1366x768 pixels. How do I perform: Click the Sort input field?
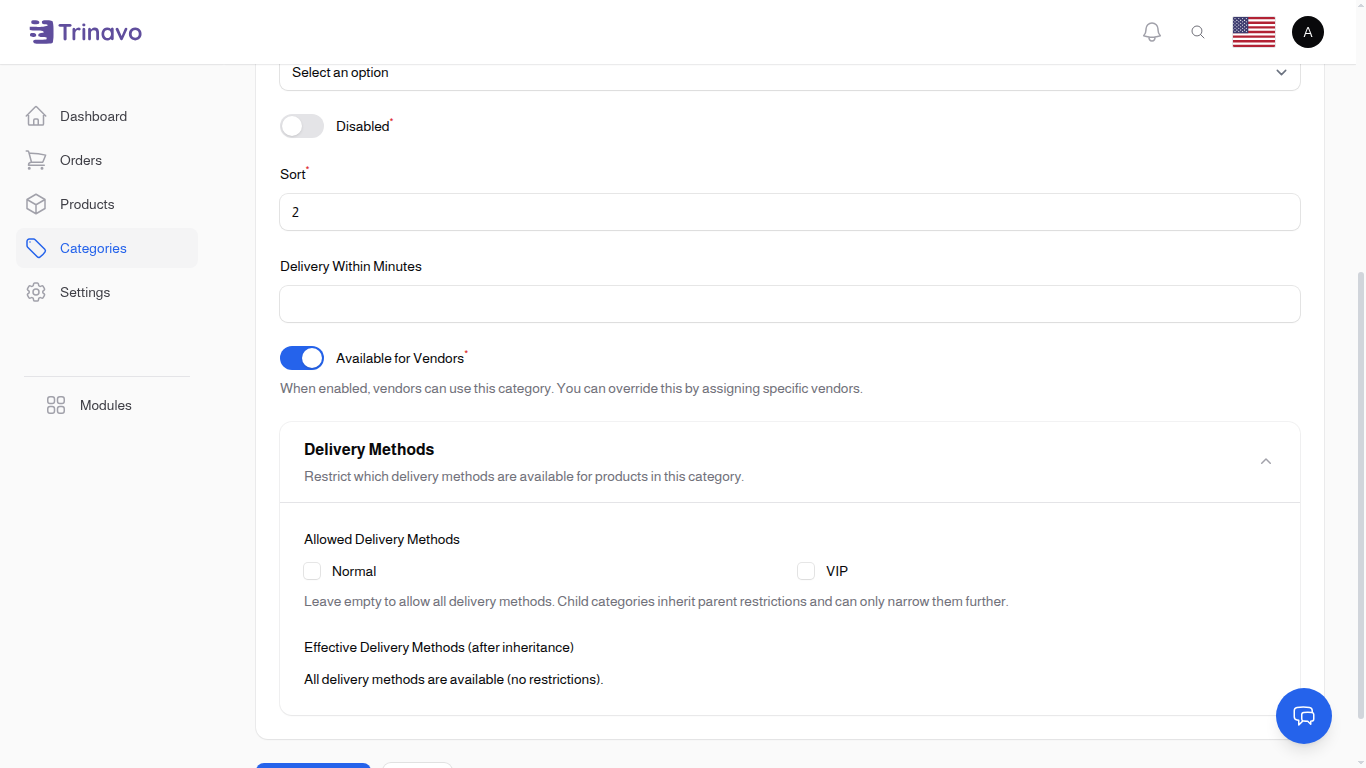pyautogui.click(x=789, y=212)
